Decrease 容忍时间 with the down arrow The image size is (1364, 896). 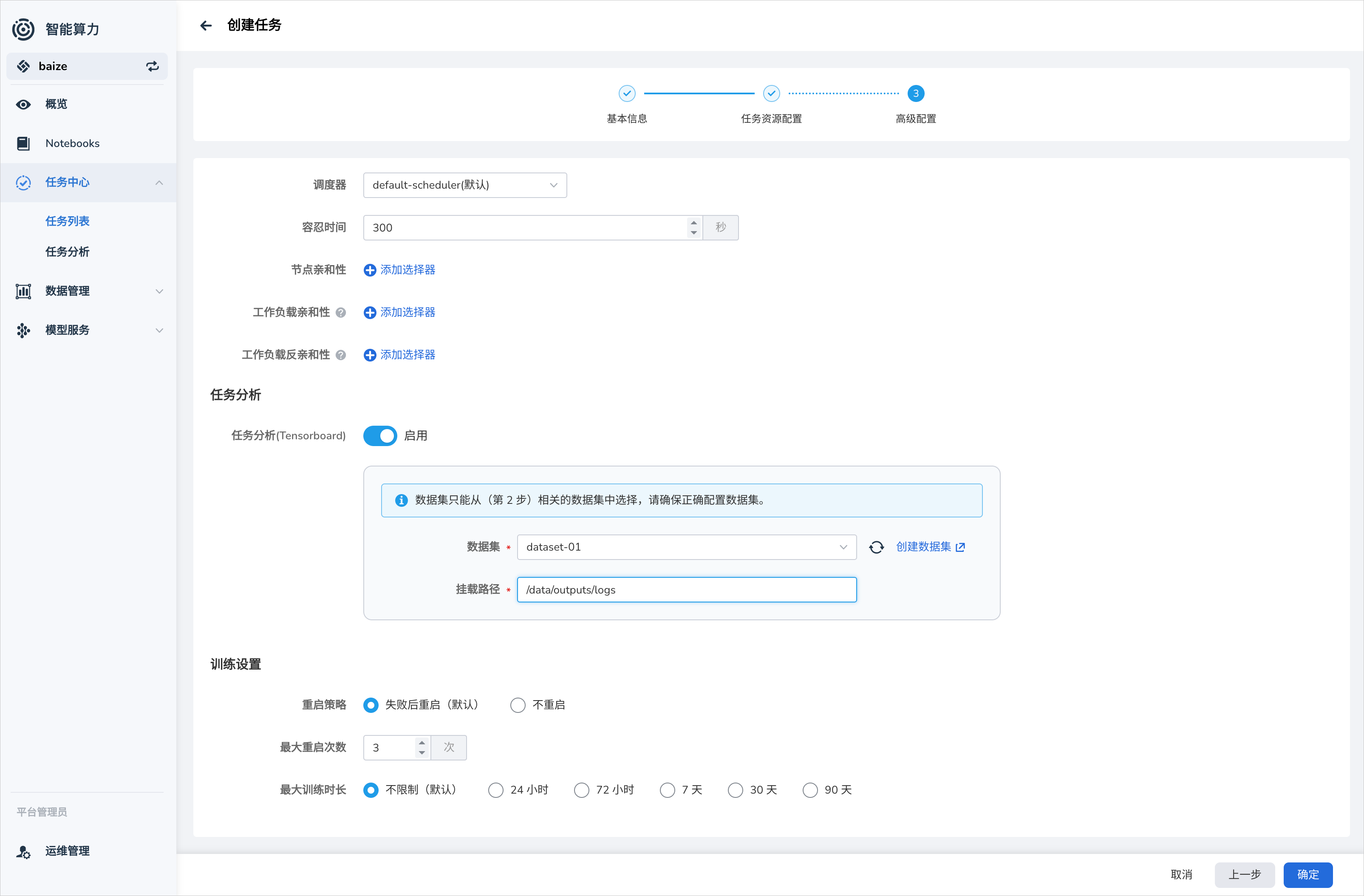point(694,232)
